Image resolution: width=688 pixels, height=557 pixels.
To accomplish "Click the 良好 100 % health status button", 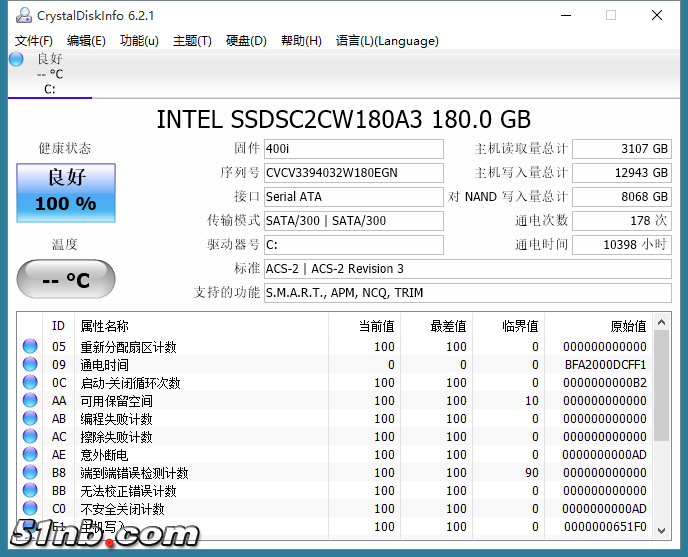I will (66, 193).
